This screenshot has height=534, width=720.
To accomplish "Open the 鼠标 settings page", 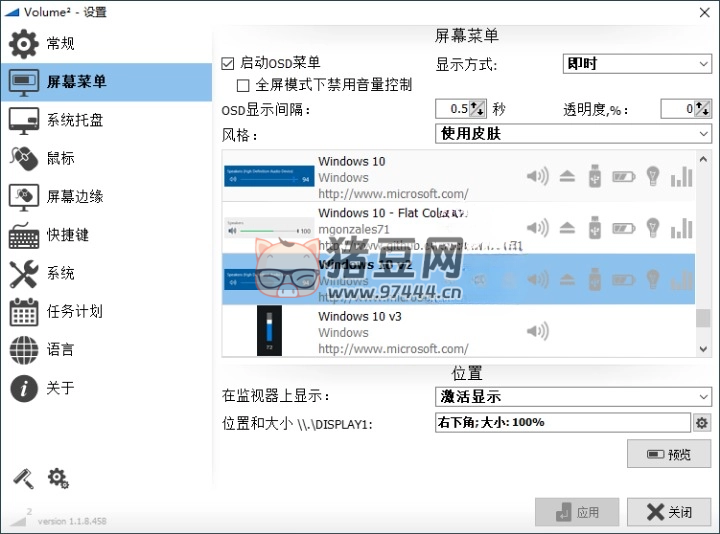I will (x=60, y=158).
